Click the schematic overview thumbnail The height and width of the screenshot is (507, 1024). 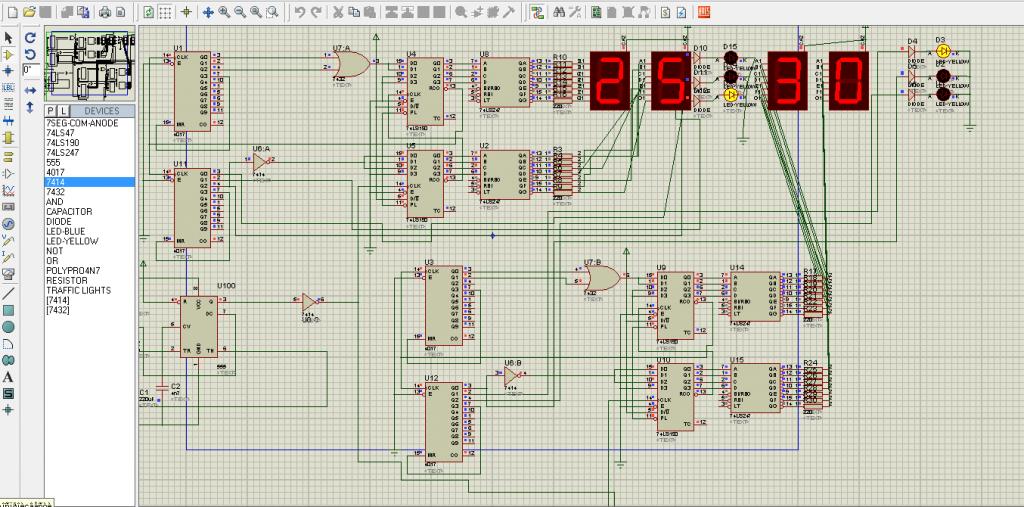[90, 65]
